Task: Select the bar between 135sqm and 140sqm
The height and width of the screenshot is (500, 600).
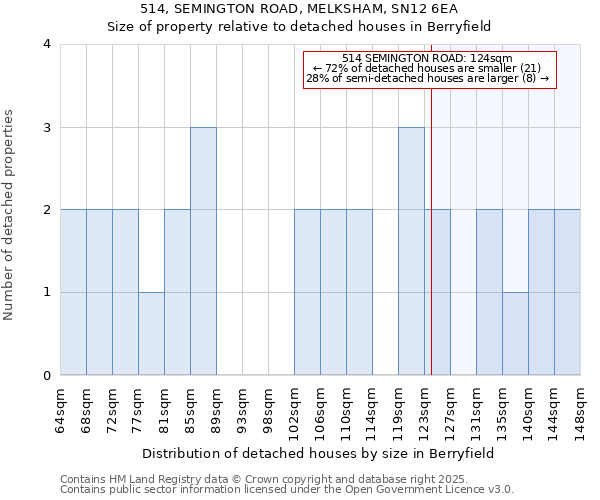Action: 515,334
